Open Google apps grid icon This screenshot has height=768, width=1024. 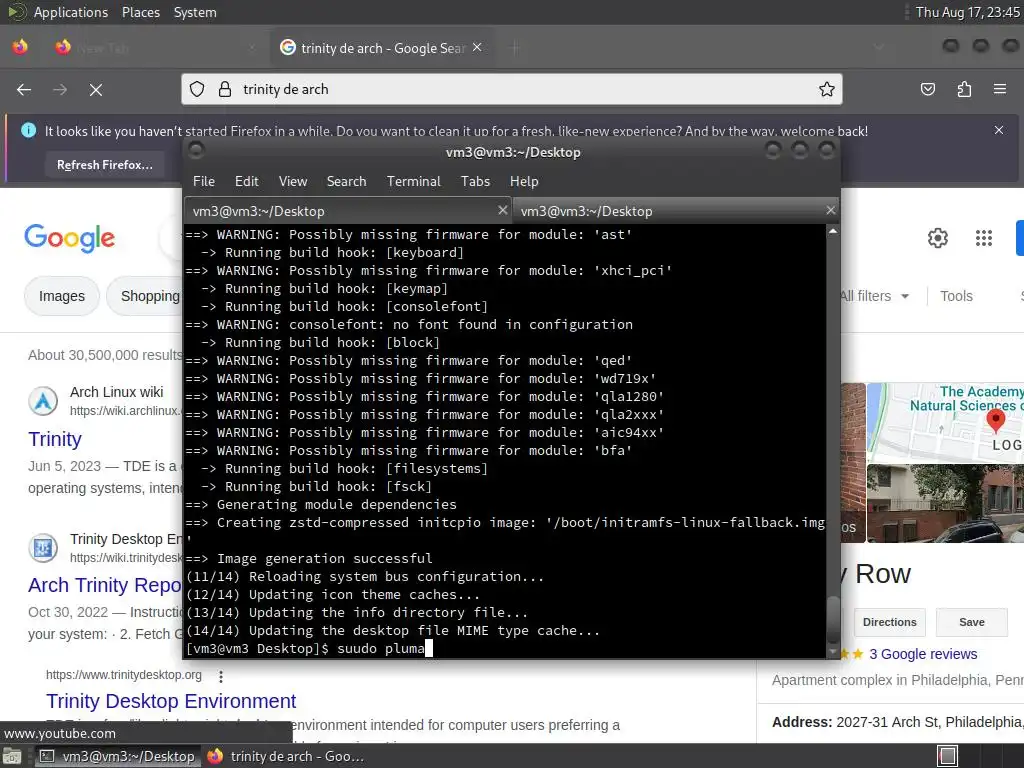coord(984,238)
